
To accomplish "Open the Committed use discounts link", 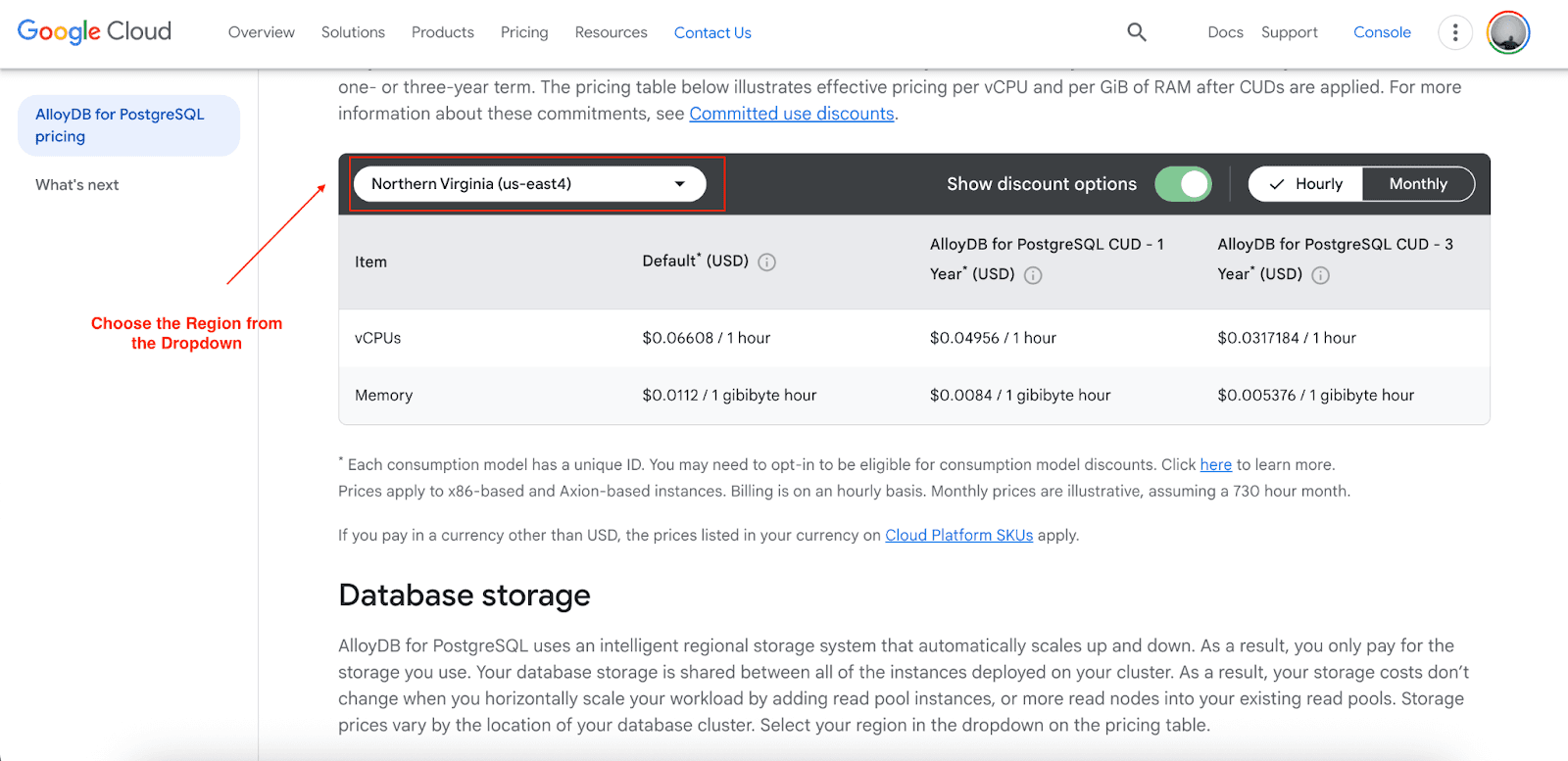I will click(792, 114).
